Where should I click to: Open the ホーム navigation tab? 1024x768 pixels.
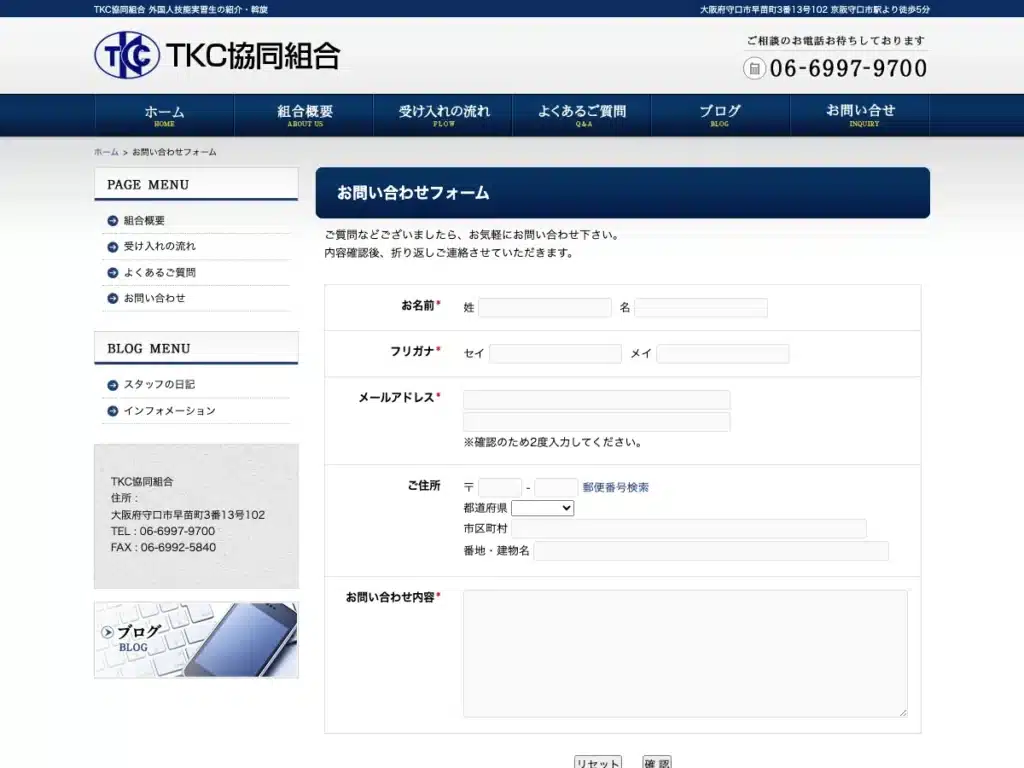point(165,115)
